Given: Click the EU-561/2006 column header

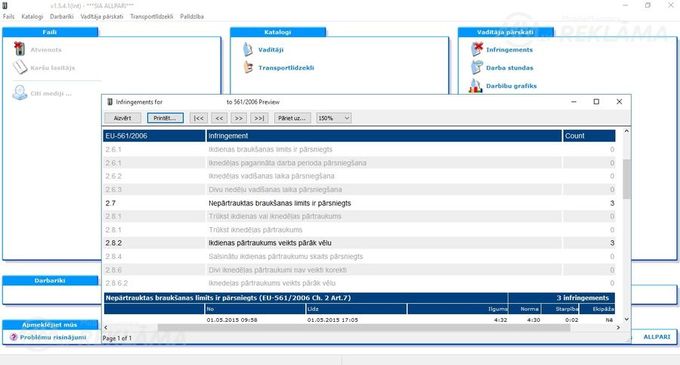Looking at the screenshot, I should [154, 136].
